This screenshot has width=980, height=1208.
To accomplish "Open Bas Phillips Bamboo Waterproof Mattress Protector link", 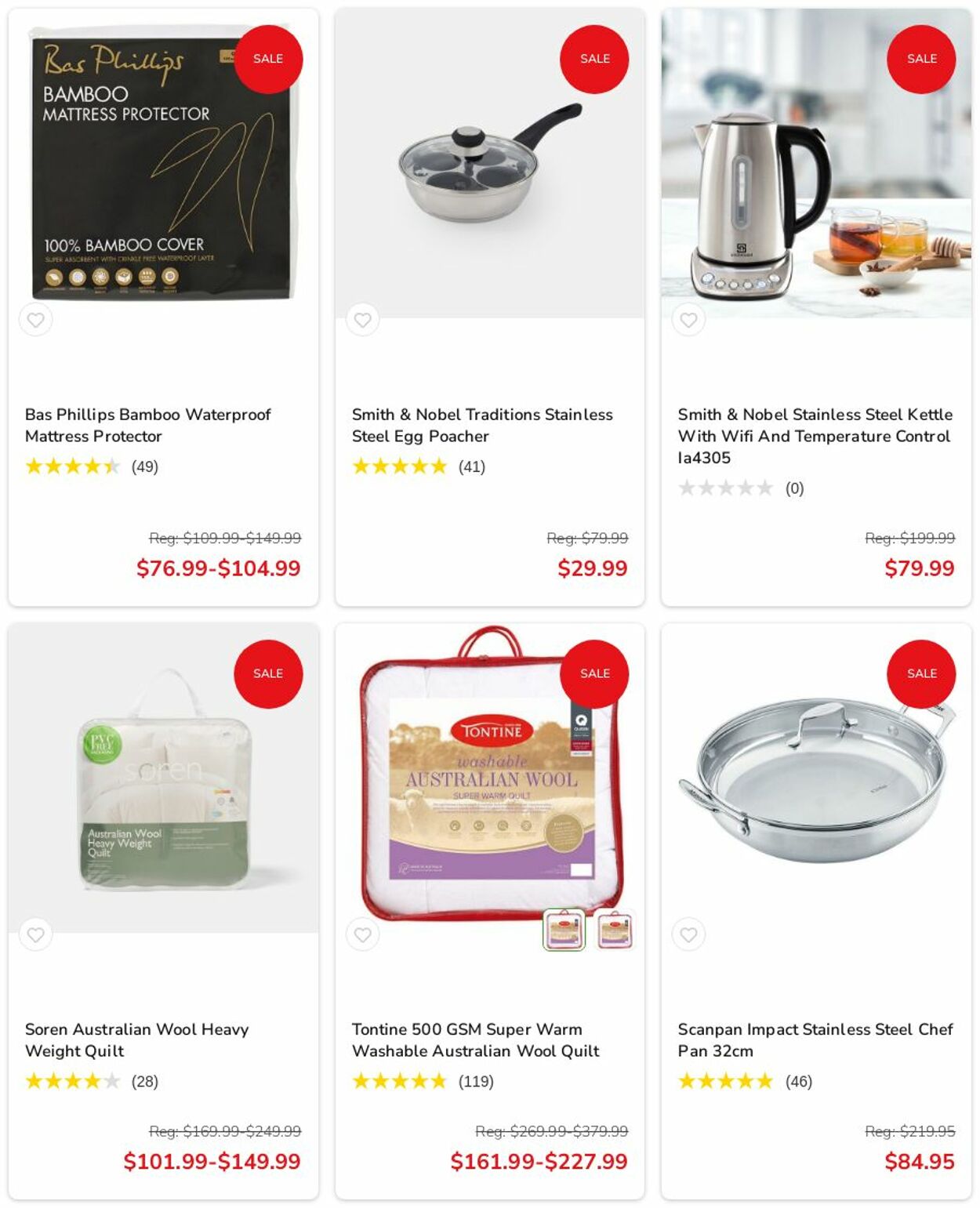I will [148, 425].
